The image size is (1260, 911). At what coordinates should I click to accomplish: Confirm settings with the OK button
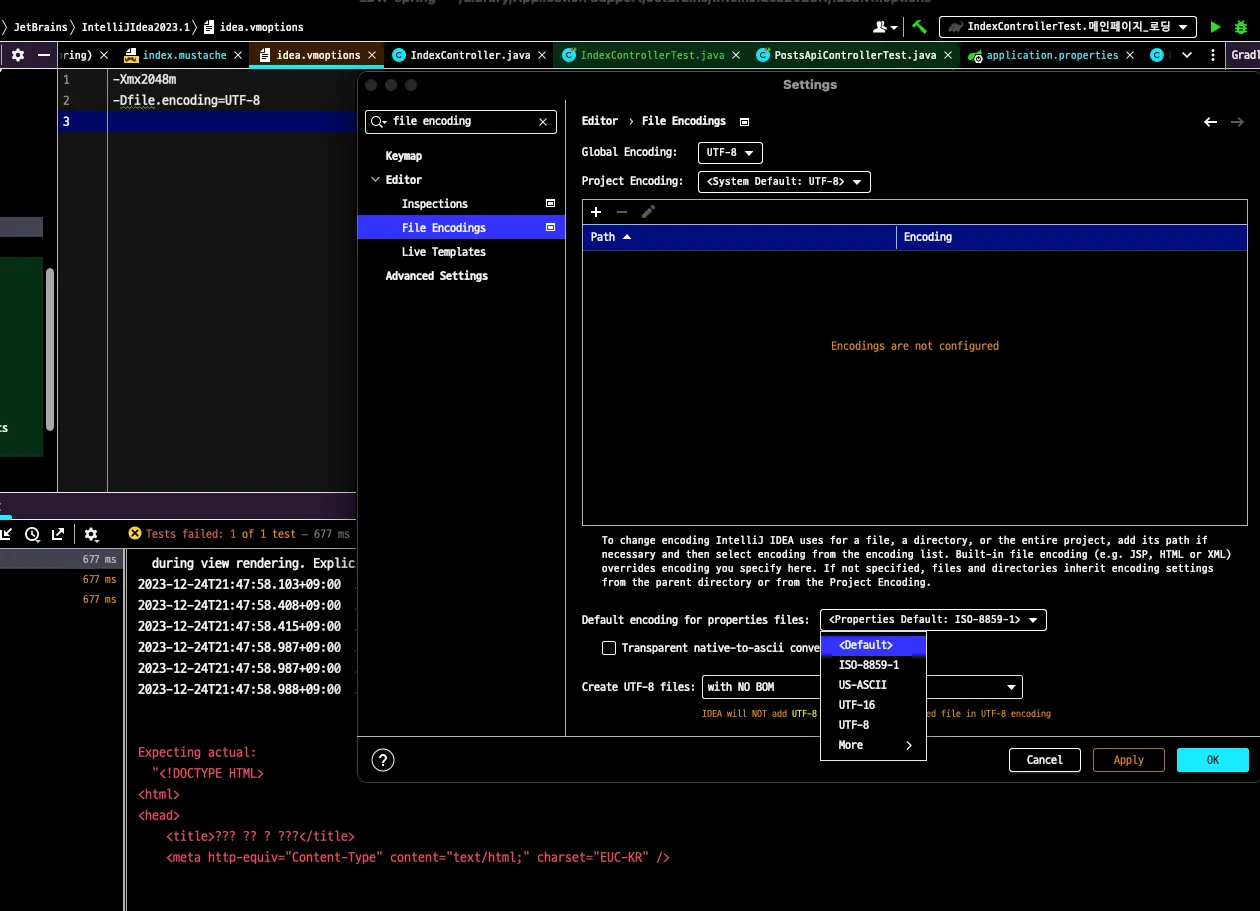(x=1212, y=760)
